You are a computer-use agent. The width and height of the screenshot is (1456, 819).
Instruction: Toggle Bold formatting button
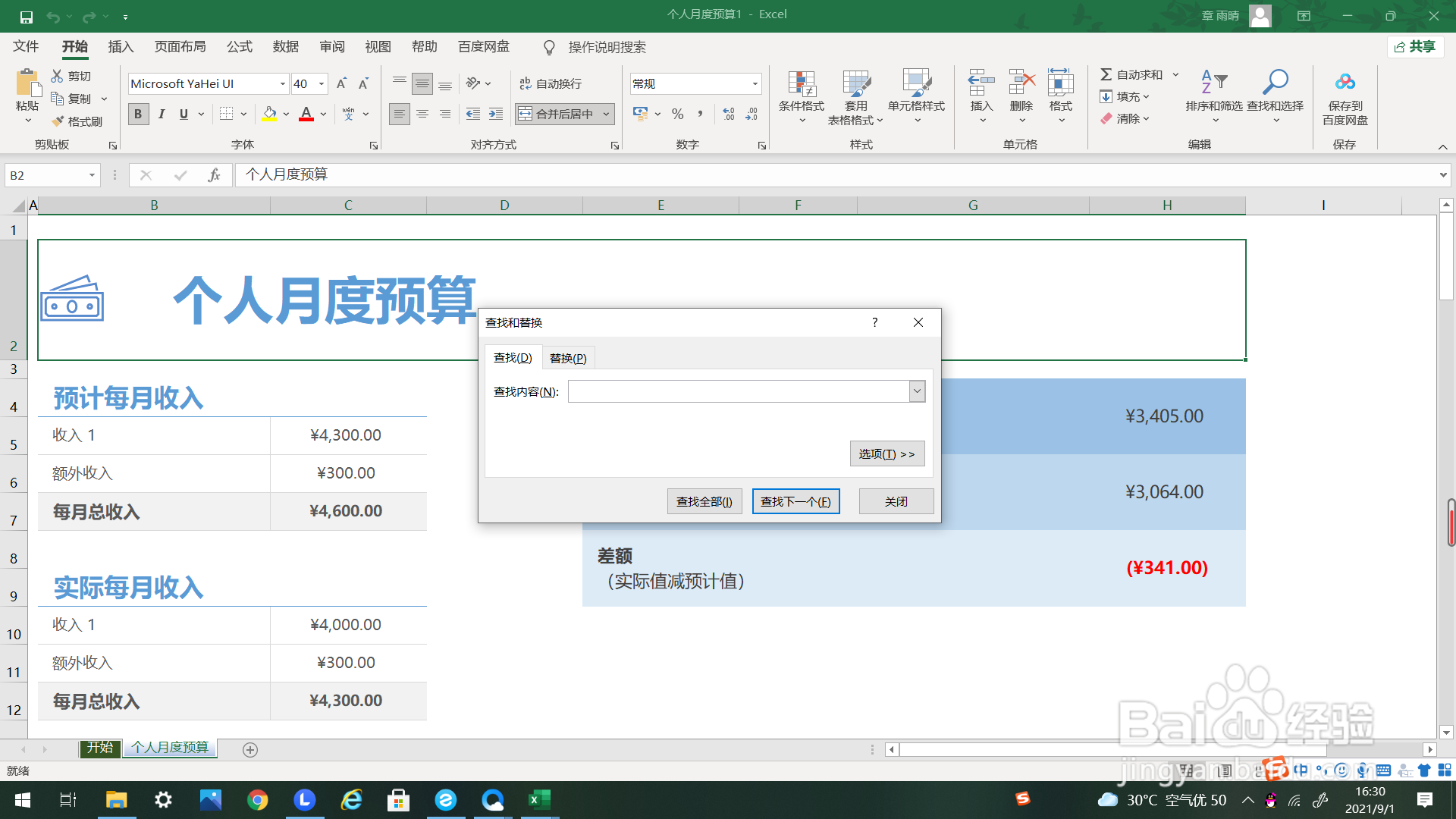(138, 114)
